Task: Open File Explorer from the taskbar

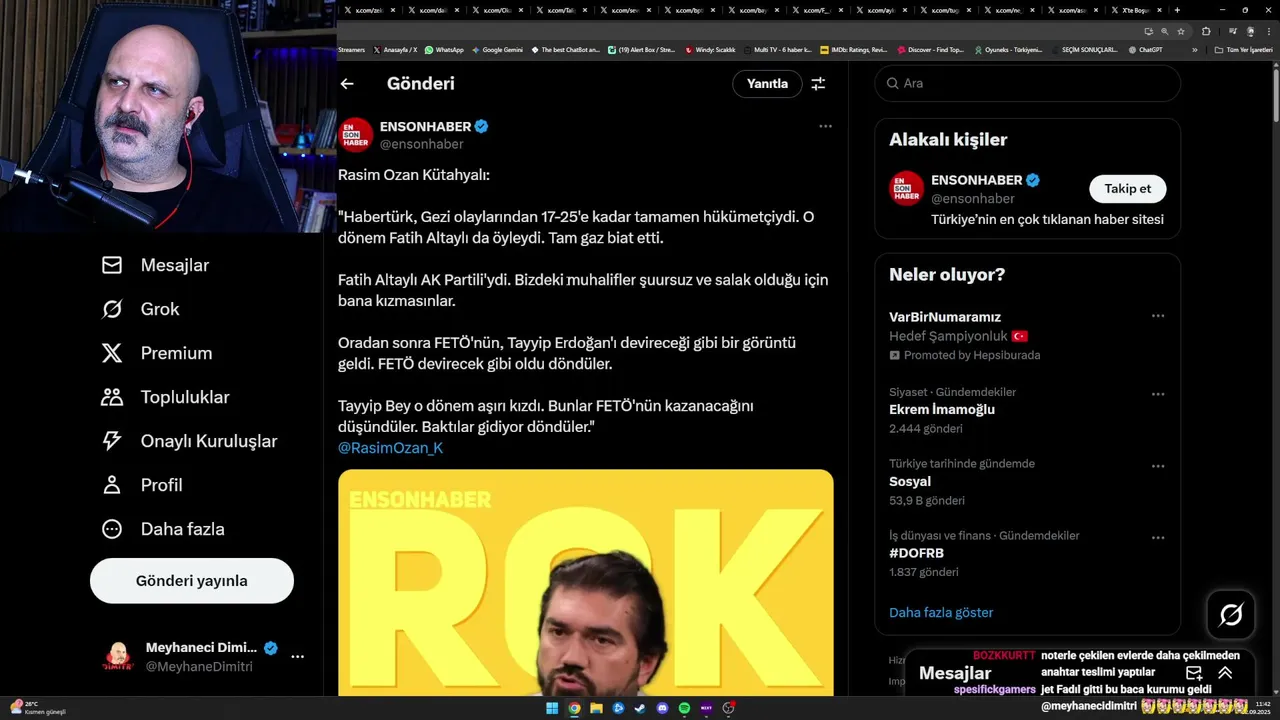Action: [596, 708]
